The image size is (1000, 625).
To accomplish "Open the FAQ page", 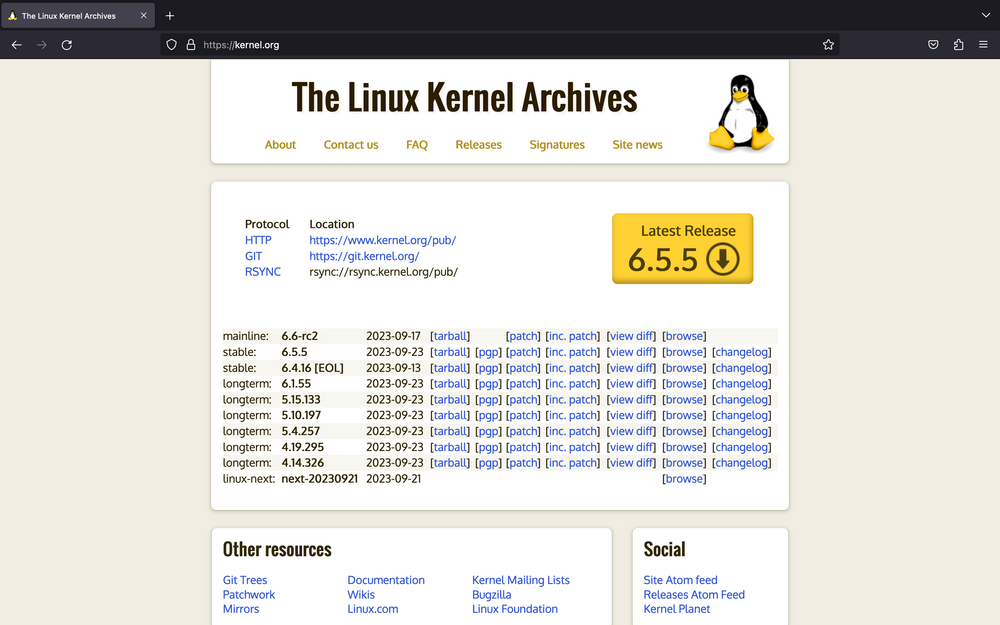I will coord(417,145).
